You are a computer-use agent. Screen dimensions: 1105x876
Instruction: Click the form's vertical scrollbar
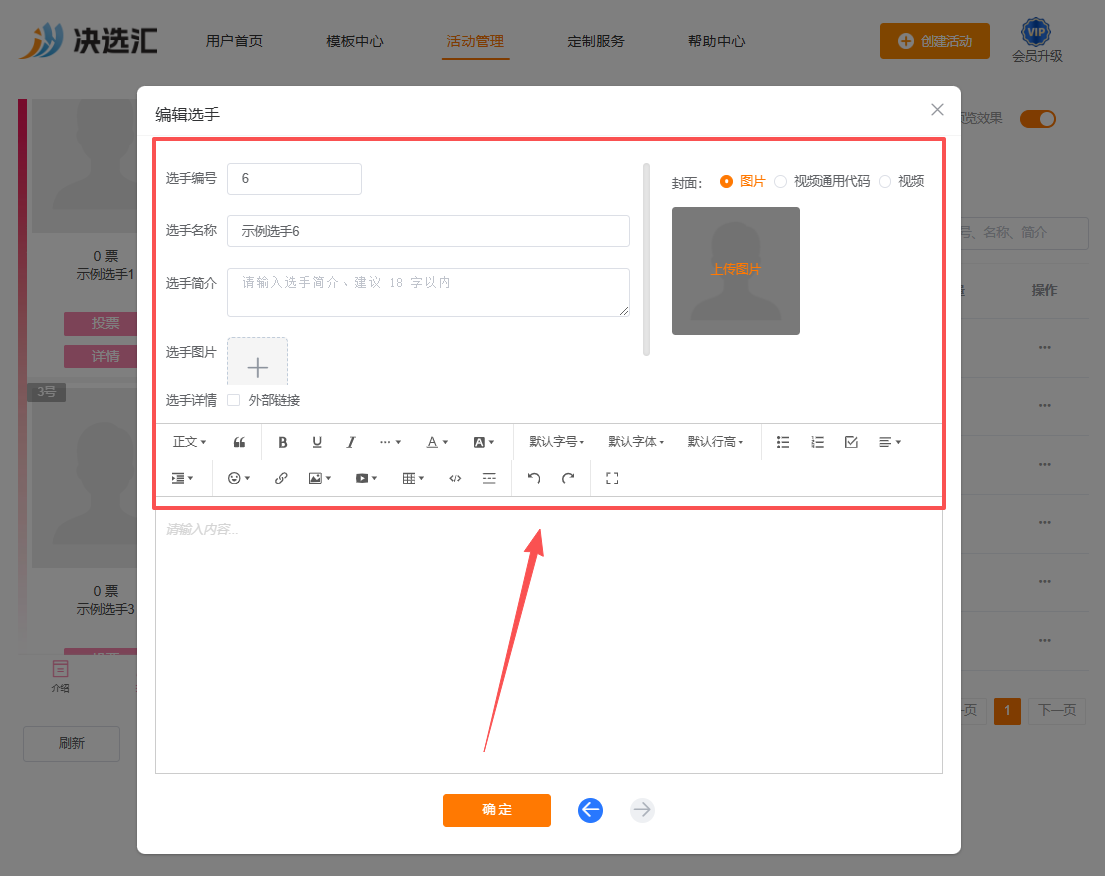(x=646, y=259)
